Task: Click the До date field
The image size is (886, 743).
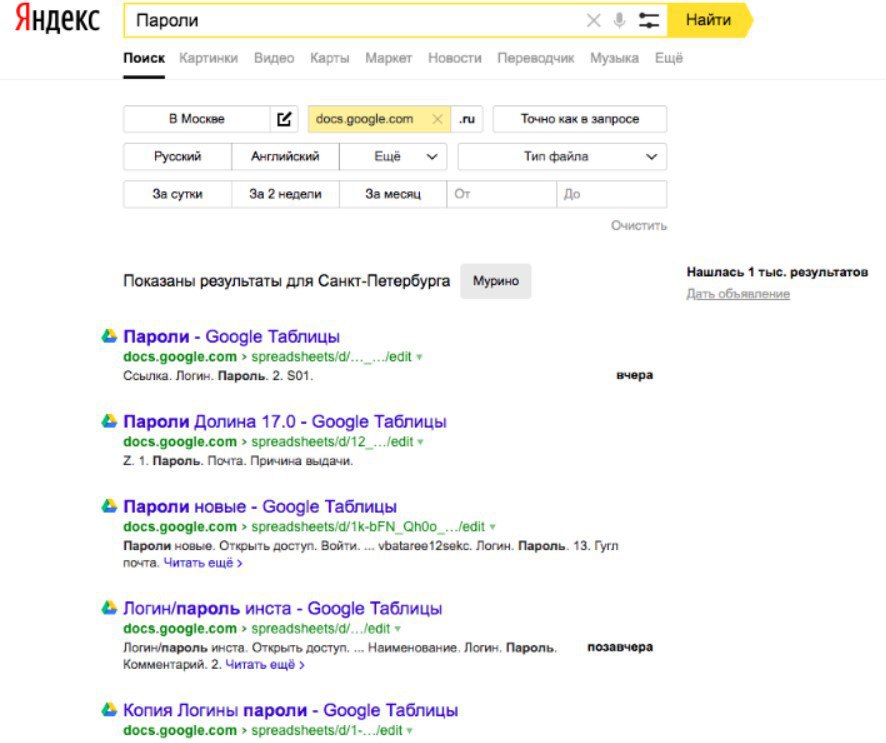Action: pos(612,194)
